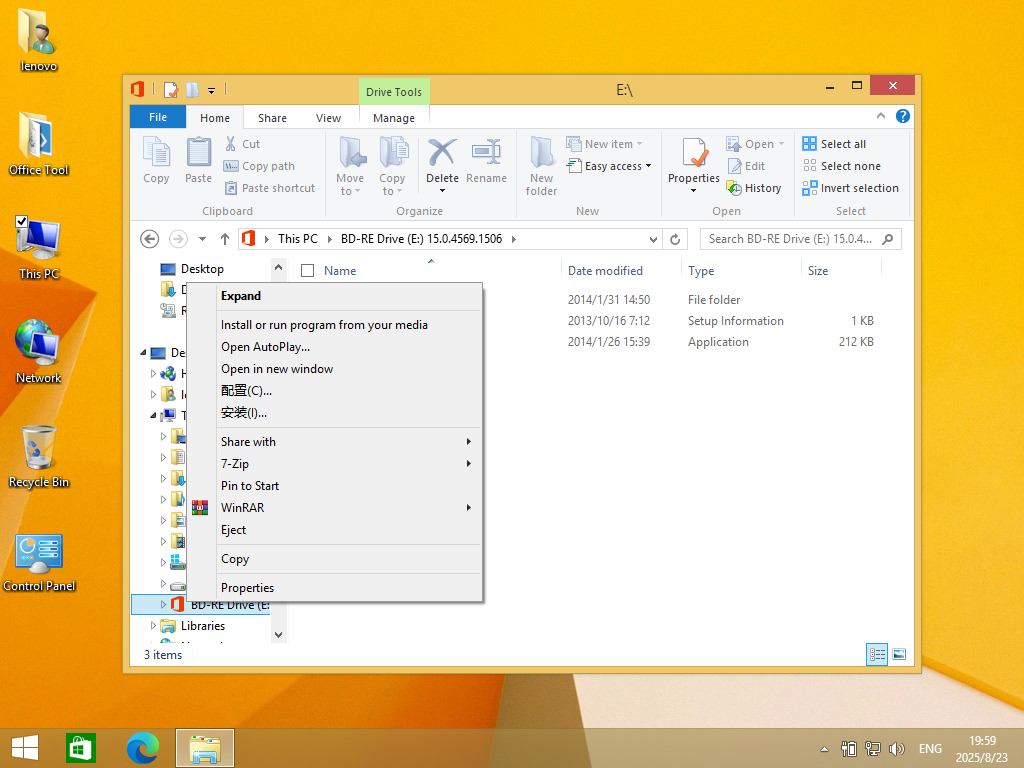Click Properties in the context menu
This screenshot has width=1024, height=768.
click(x=247, y=588)
